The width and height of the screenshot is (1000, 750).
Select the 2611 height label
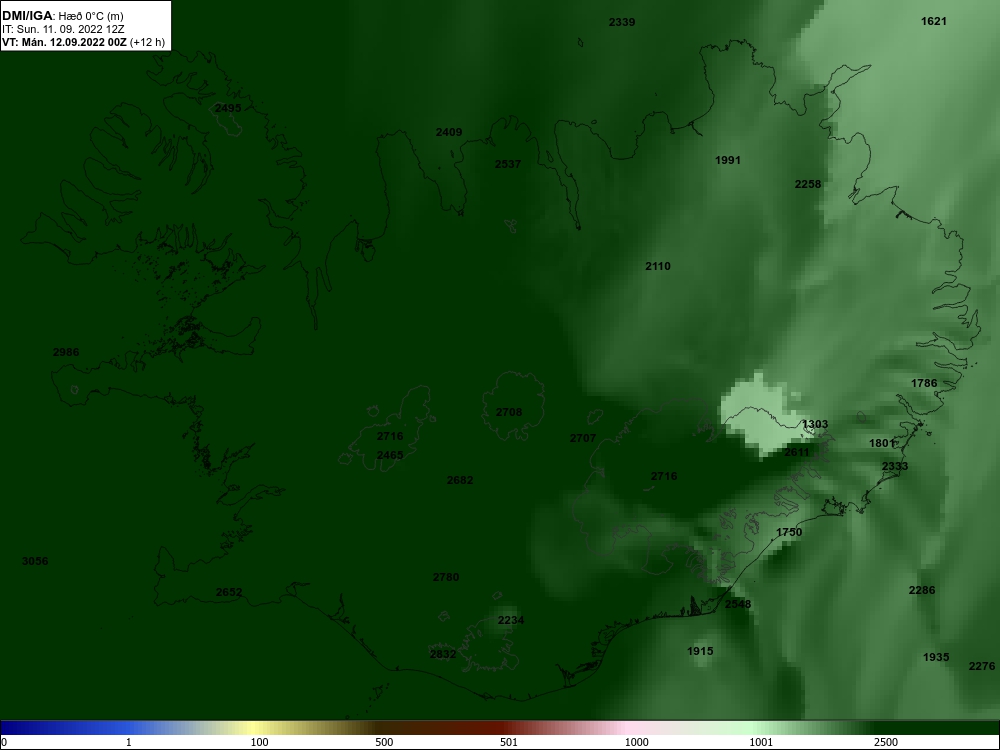click(797, 452)
